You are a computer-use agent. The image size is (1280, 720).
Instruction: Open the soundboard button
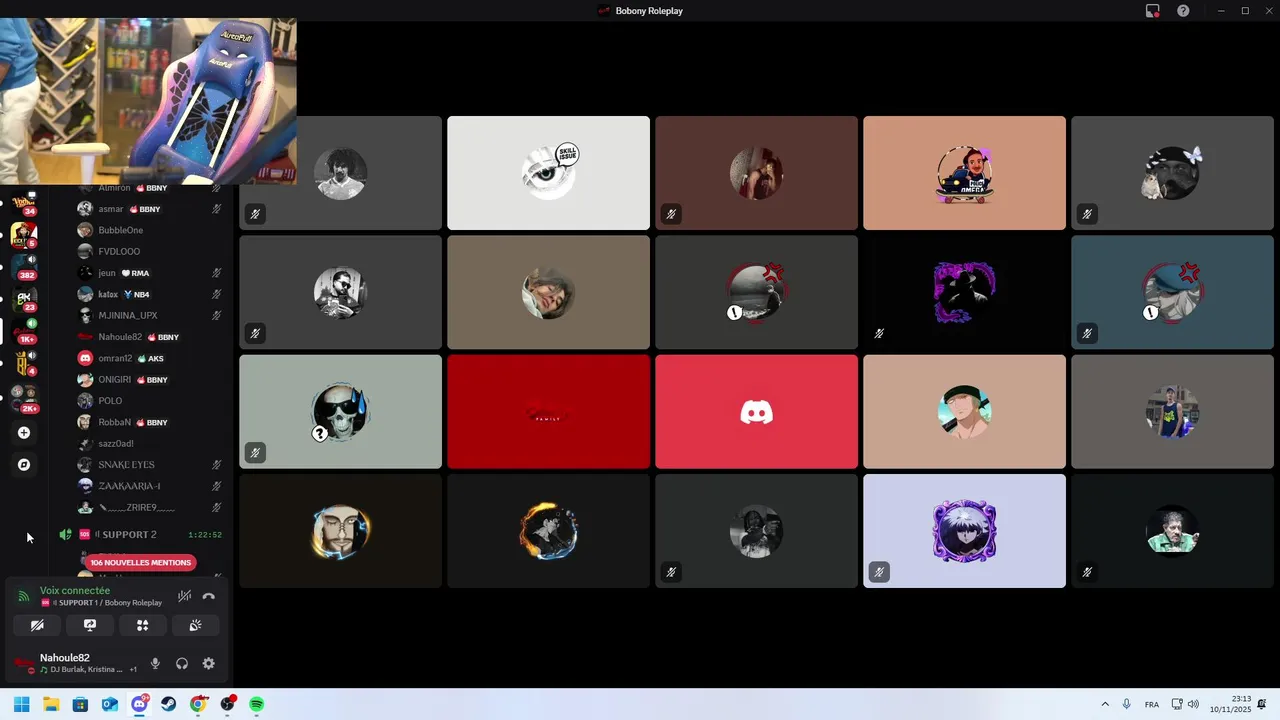(195, 625)
